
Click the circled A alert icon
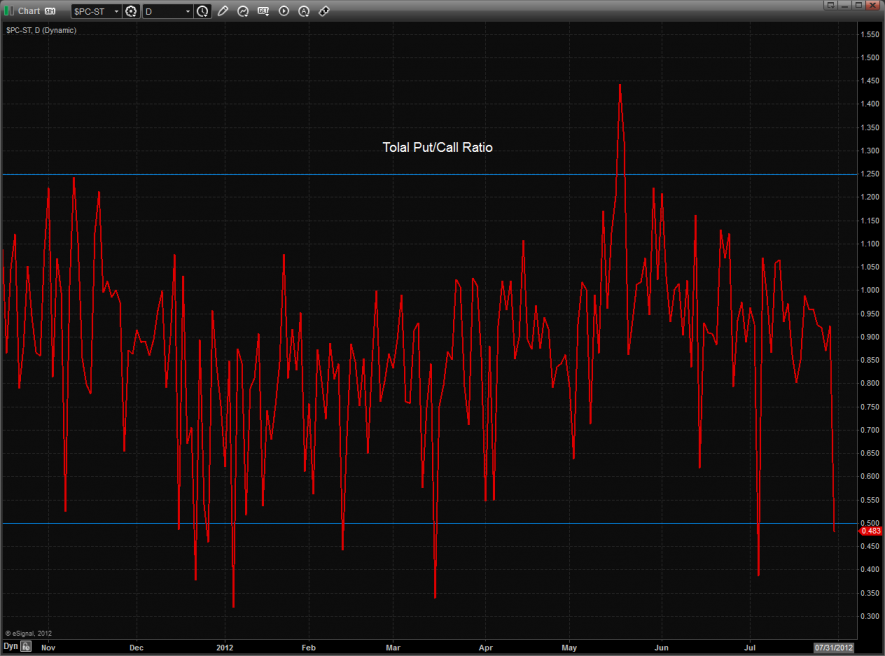coord(304,11)
